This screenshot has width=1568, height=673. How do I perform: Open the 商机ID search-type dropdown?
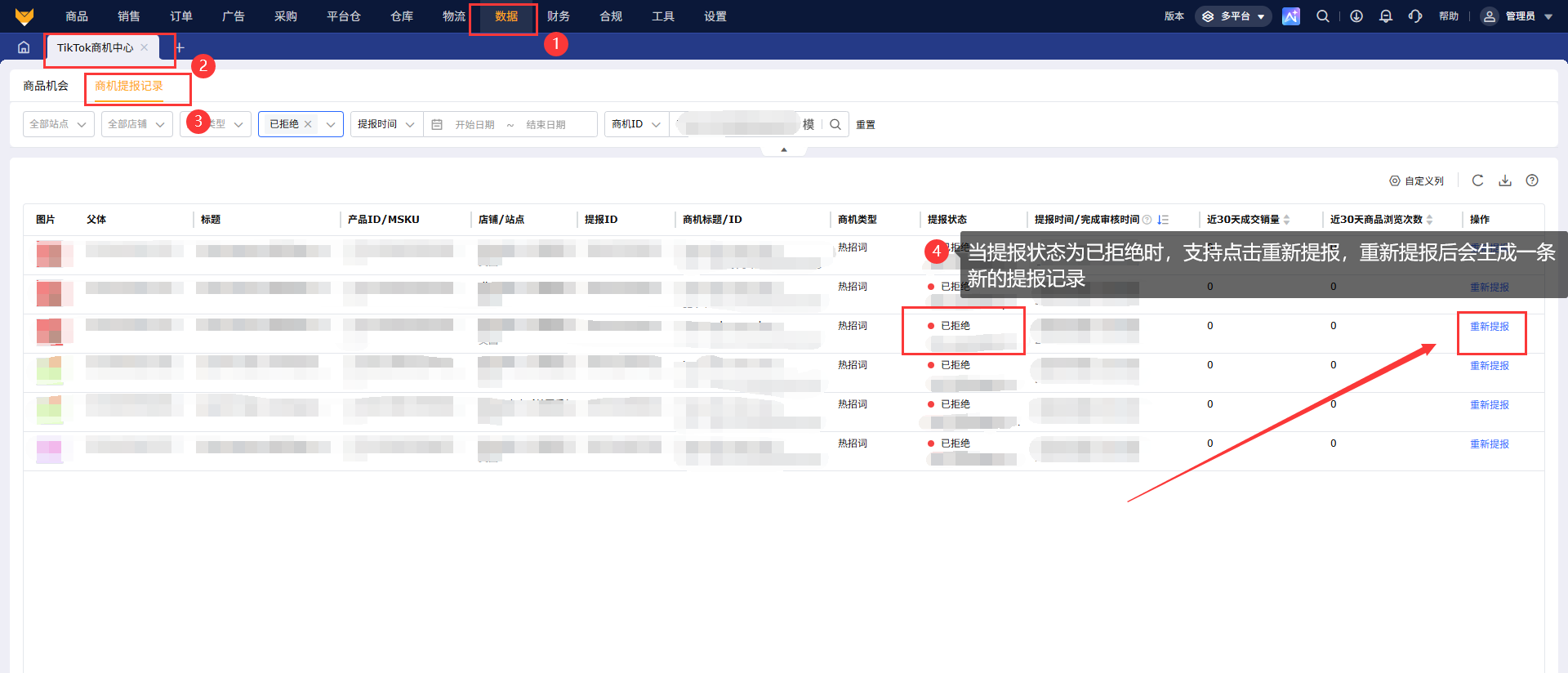[636, 124]
